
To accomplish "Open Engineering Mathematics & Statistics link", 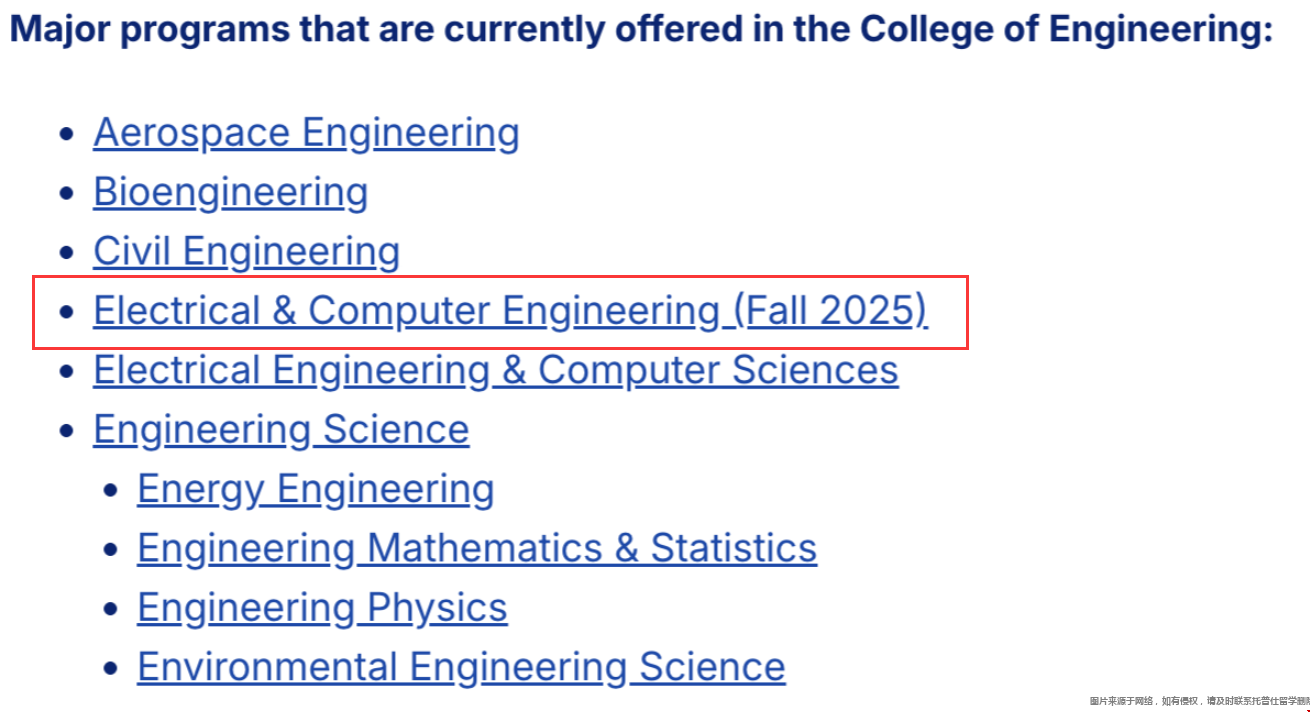I will pos(476,548).
